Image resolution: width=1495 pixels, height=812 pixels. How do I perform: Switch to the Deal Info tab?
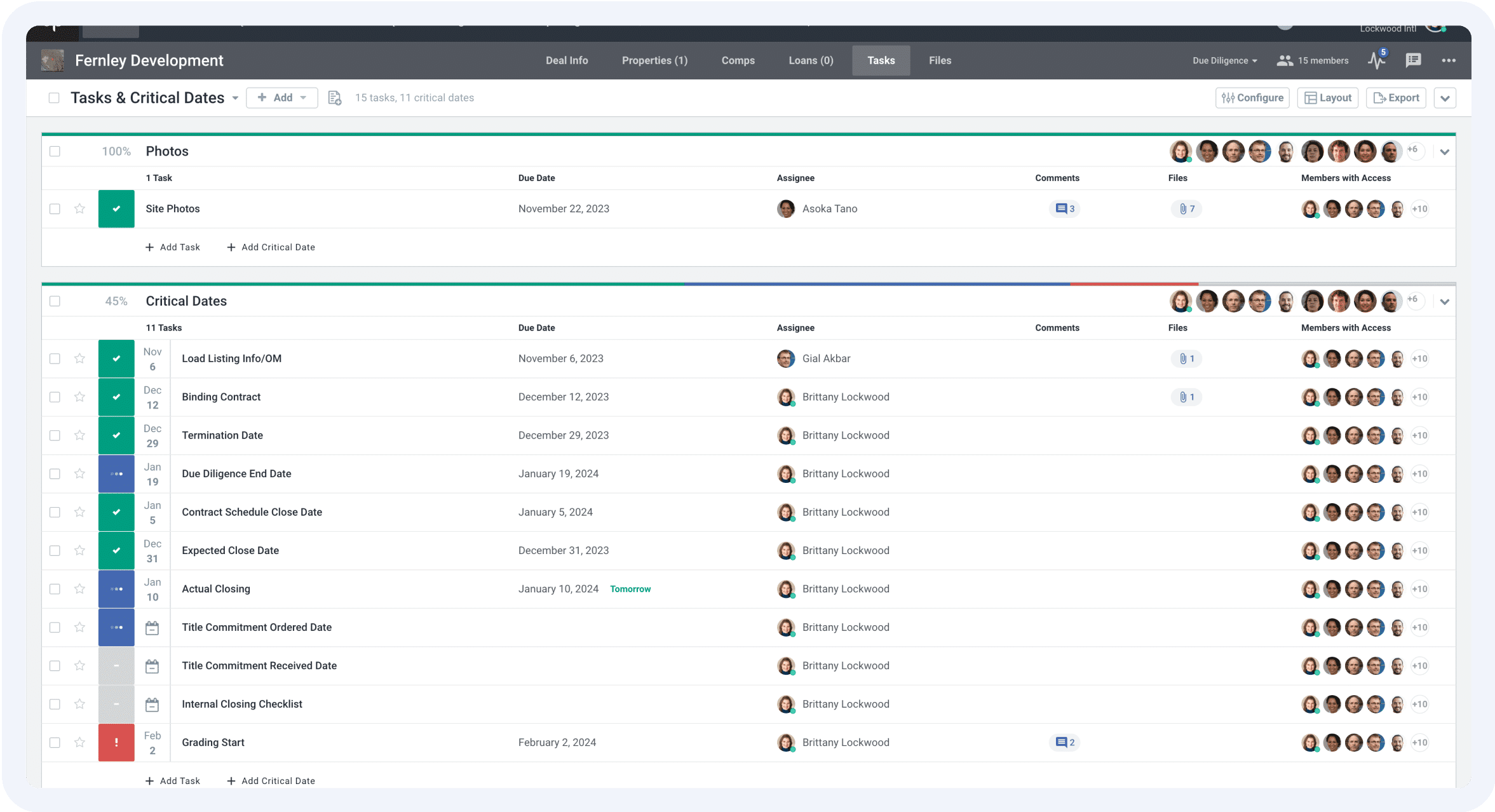click(x=567, y=60)
